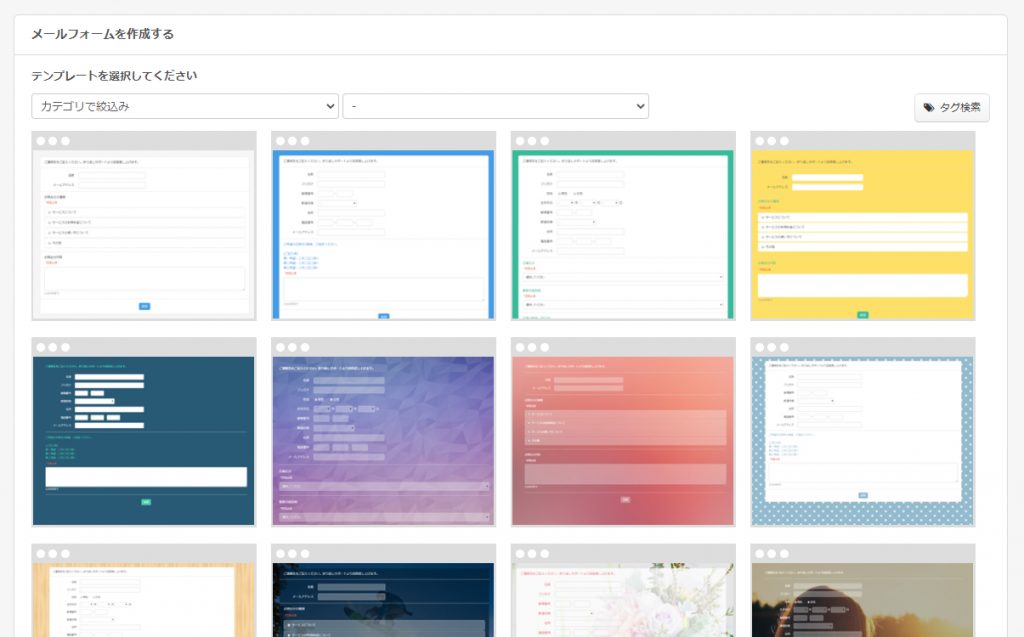Click the タグ検索 button
1024x637 pixels.
point(951,108)
